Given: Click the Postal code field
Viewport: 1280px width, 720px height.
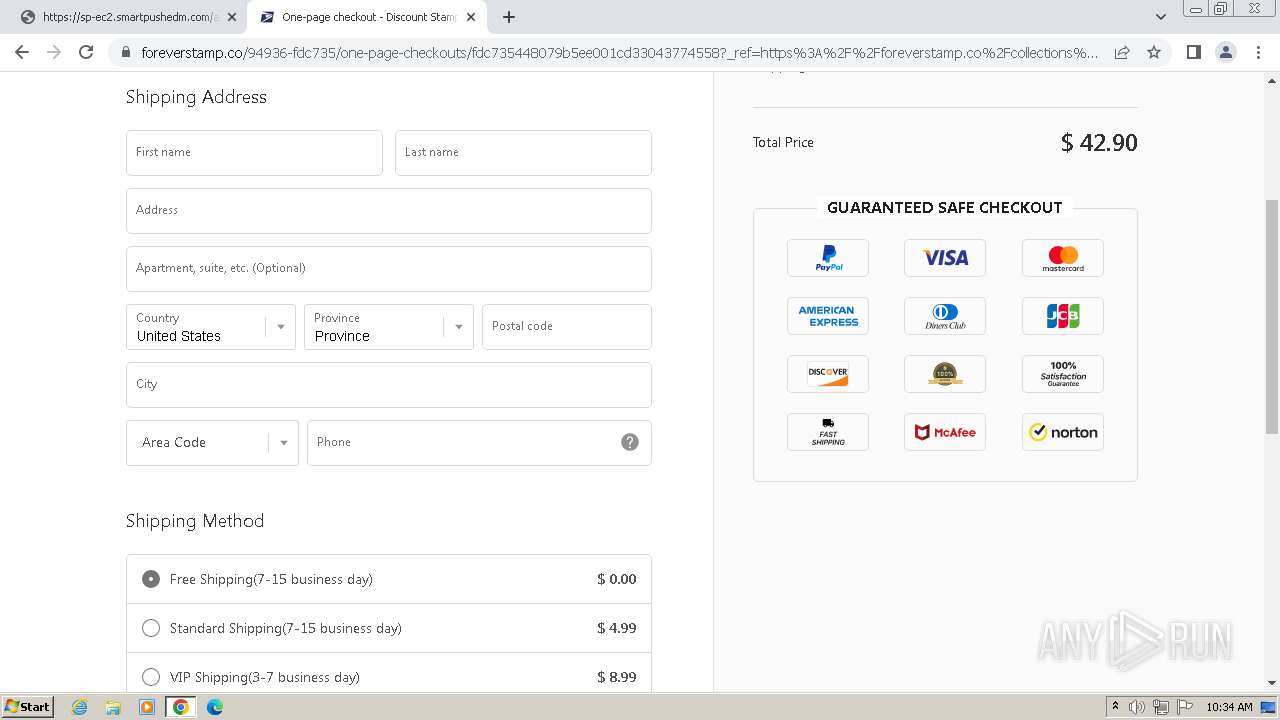Looking at the screenshot, I should click(567, 327).
